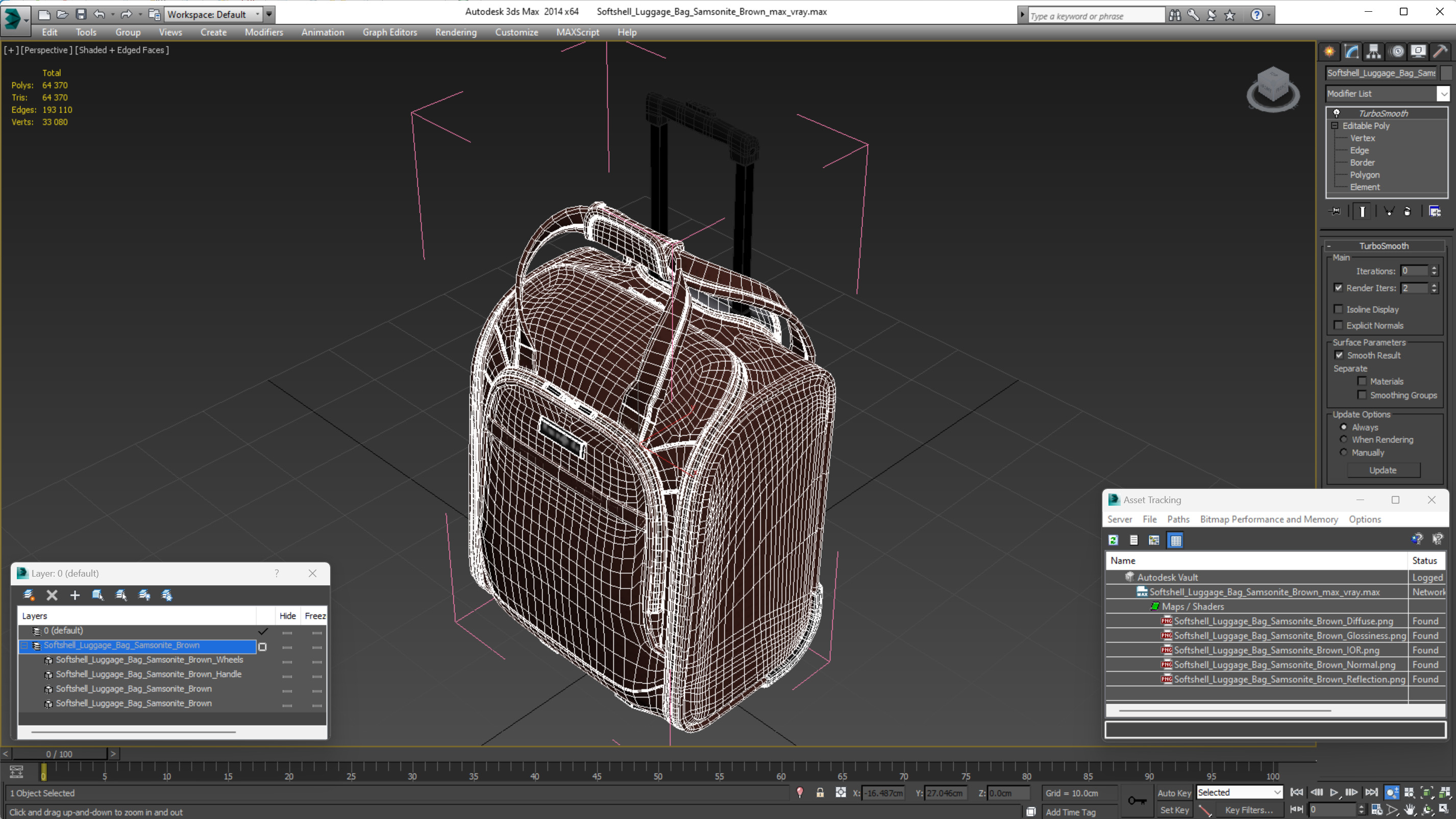Image resolution: width=1456 pixels, height=819 pixels.
Task: Click the New Scene toolbar icon
Action: coord(44,14)
